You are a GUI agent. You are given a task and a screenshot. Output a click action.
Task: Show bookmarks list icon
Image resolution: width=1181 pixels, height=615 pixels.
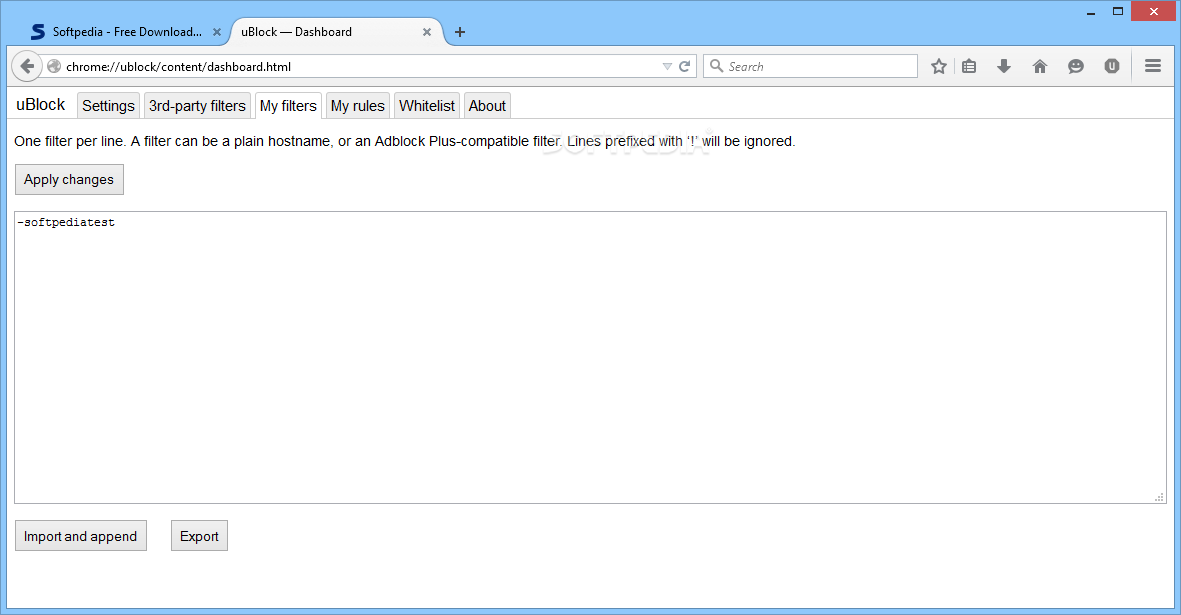point(969,66)
